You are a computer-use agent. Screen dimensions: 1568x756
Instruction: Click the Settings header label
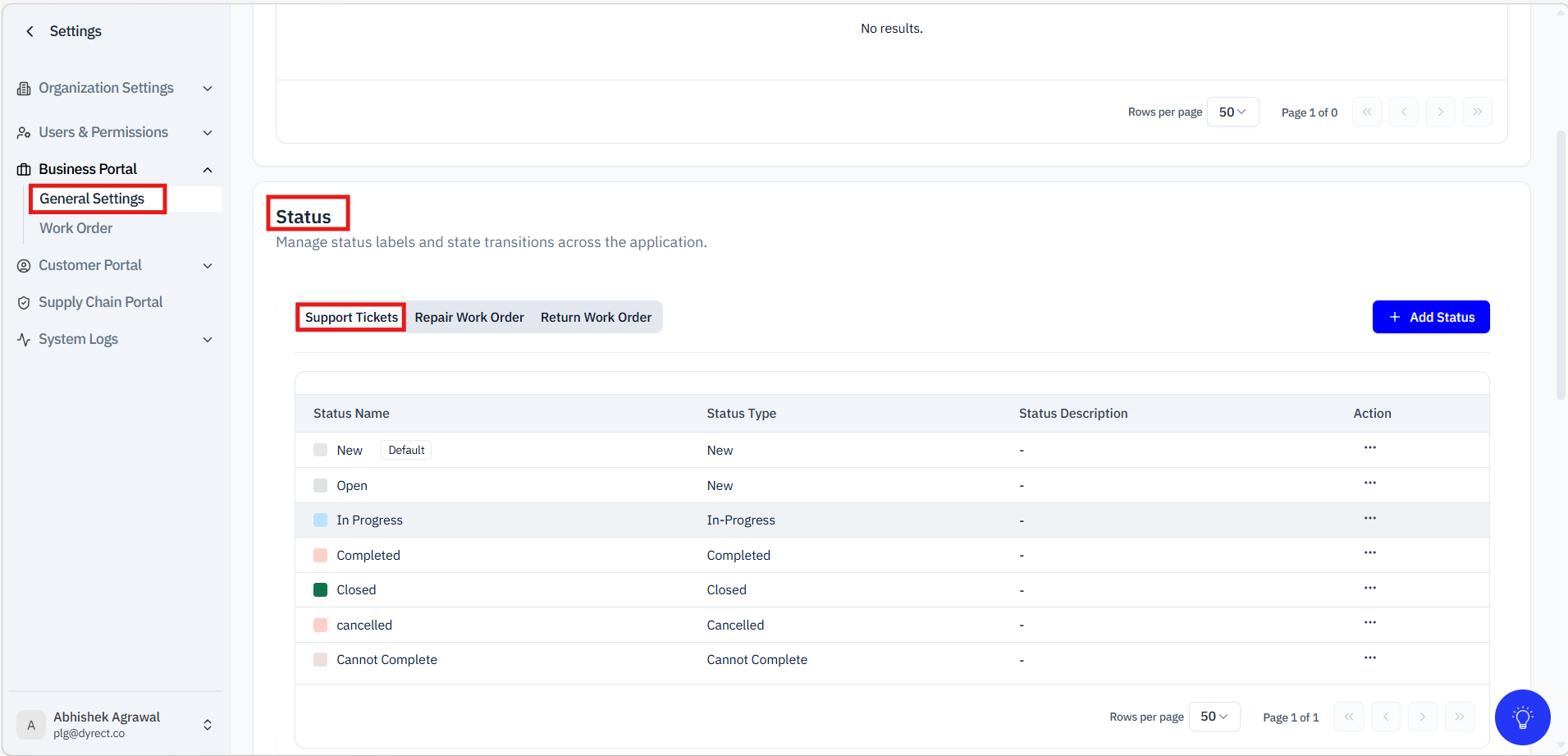pyautogui.click(x=75, y=31)
